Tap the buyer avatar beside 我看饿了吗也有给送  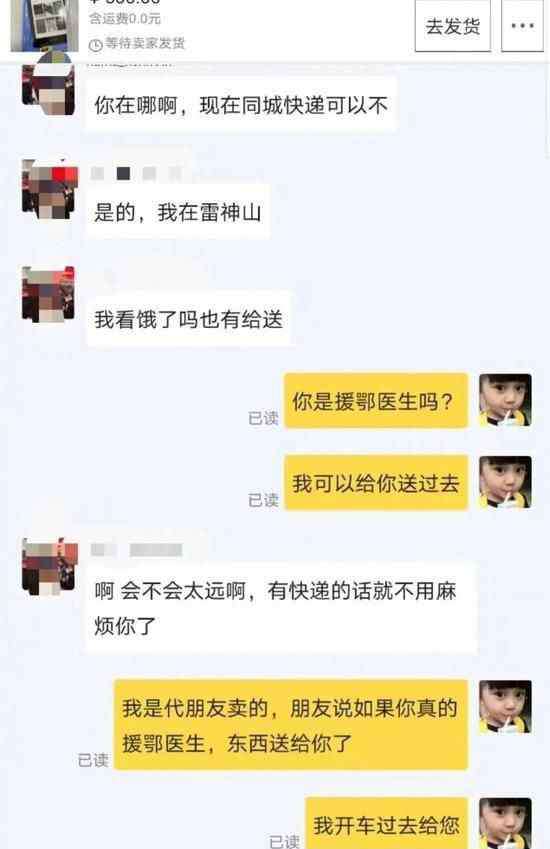pos(48,295)
